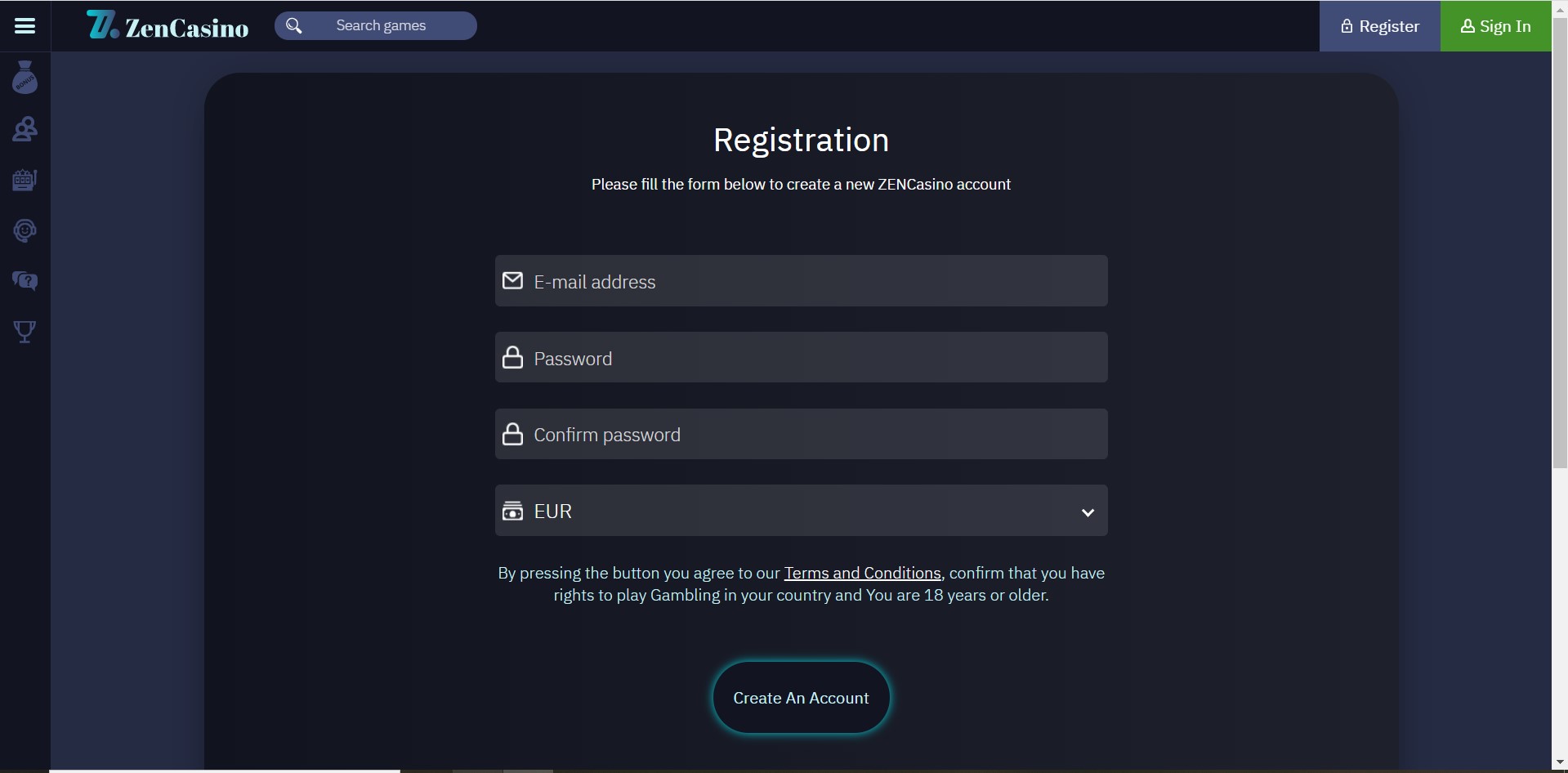
Task: Open the users group sidebar icon
Action: pyautogui.click(x=25, y=129)
